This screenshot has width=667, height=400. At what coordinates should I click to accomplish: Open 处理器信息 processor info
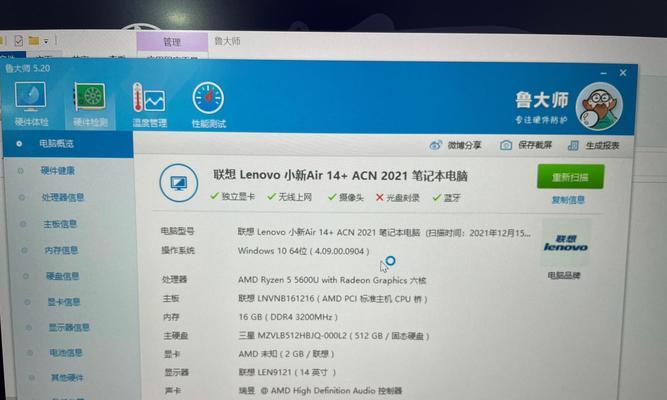[63, 197]
